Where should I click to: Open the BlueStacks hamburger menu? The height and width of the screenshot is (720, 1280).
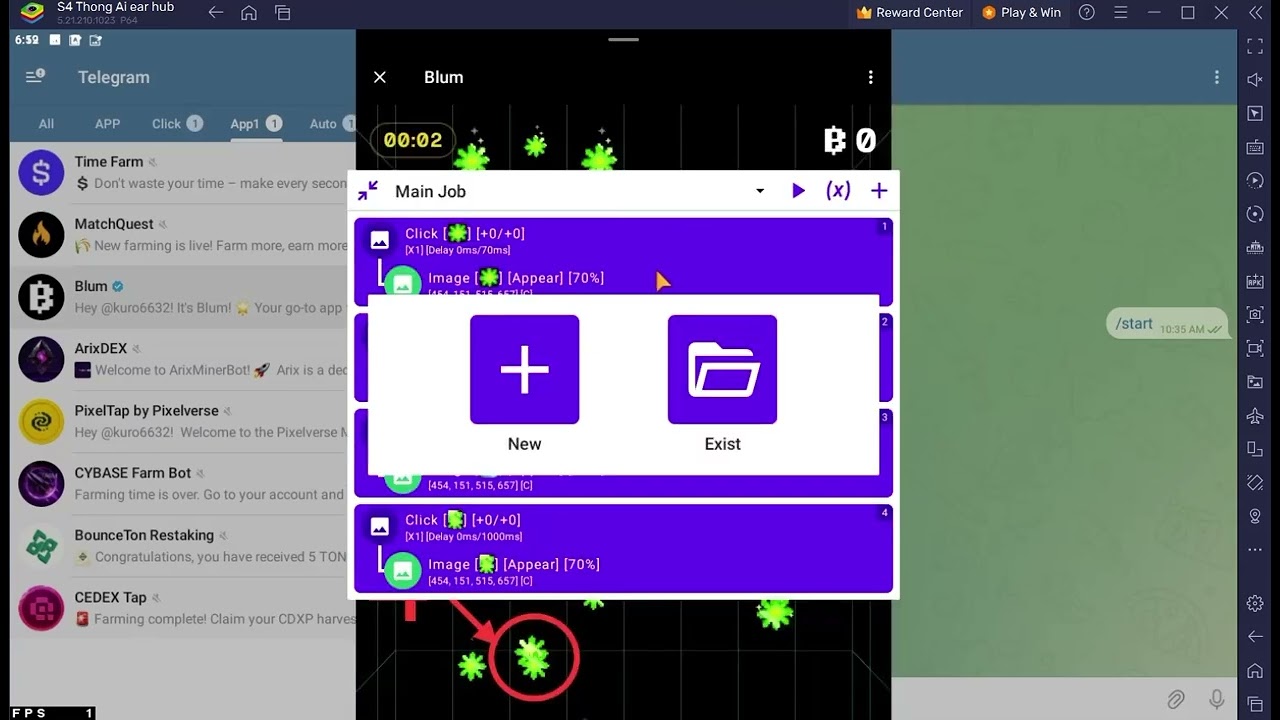[x=1121, y=13]
